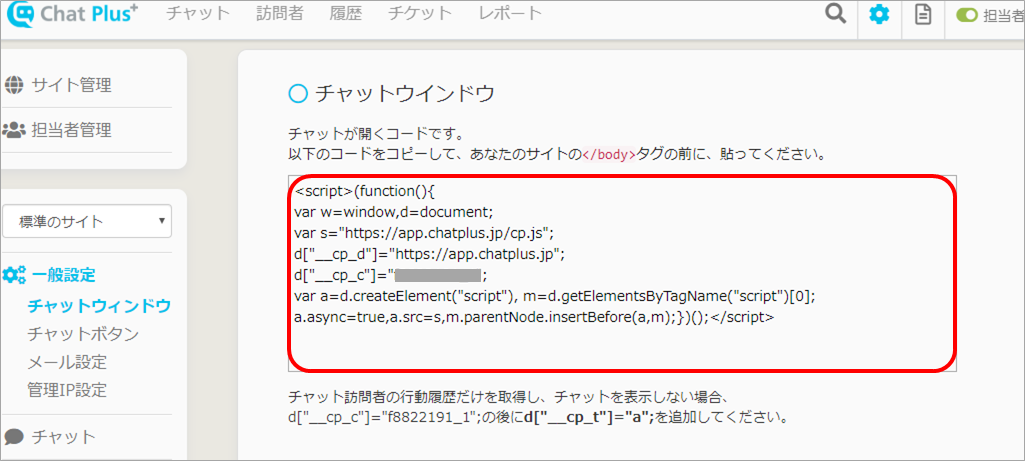This screenshot has width=1025, height=461.
Task: Expand the チャット sidebar section
Action: click(63, 436)
